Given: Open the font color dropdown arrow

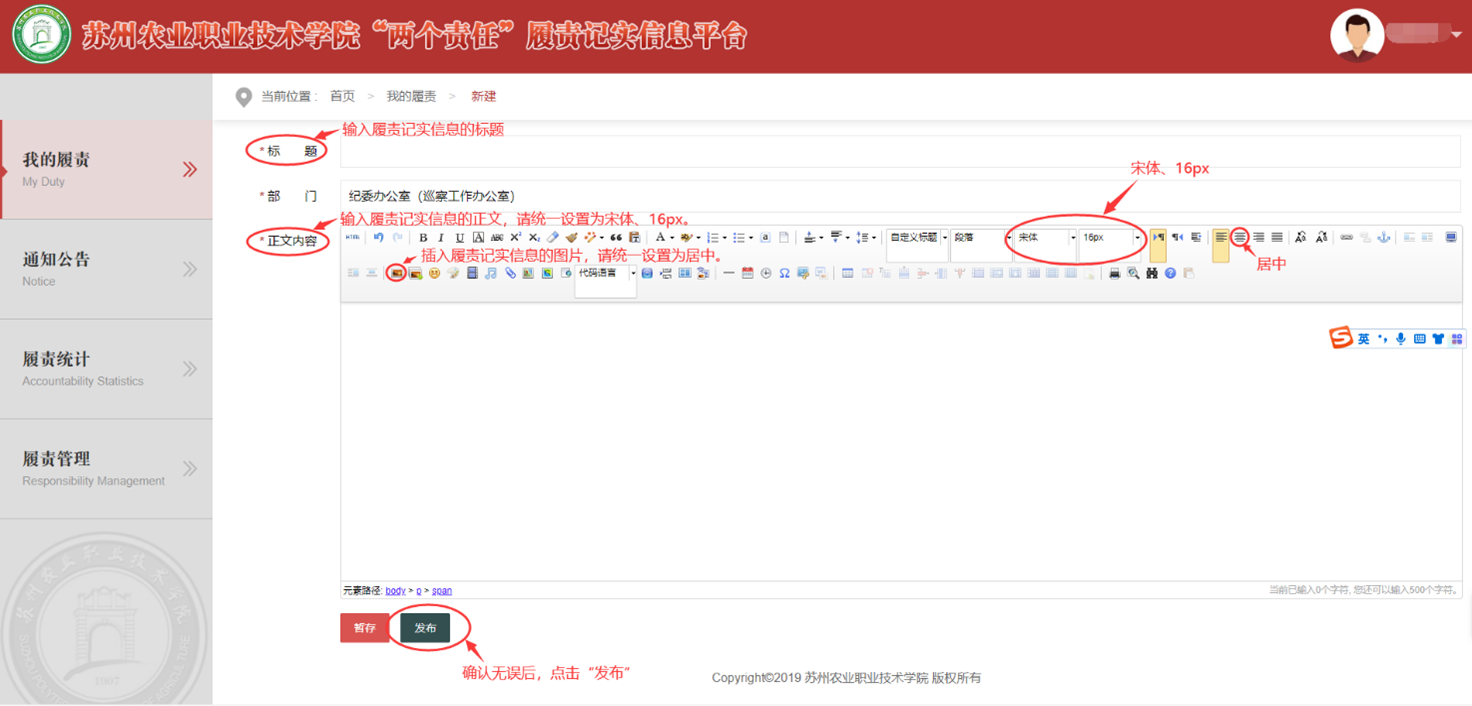Looking at the screenshot, I should [x=673, y=238].
